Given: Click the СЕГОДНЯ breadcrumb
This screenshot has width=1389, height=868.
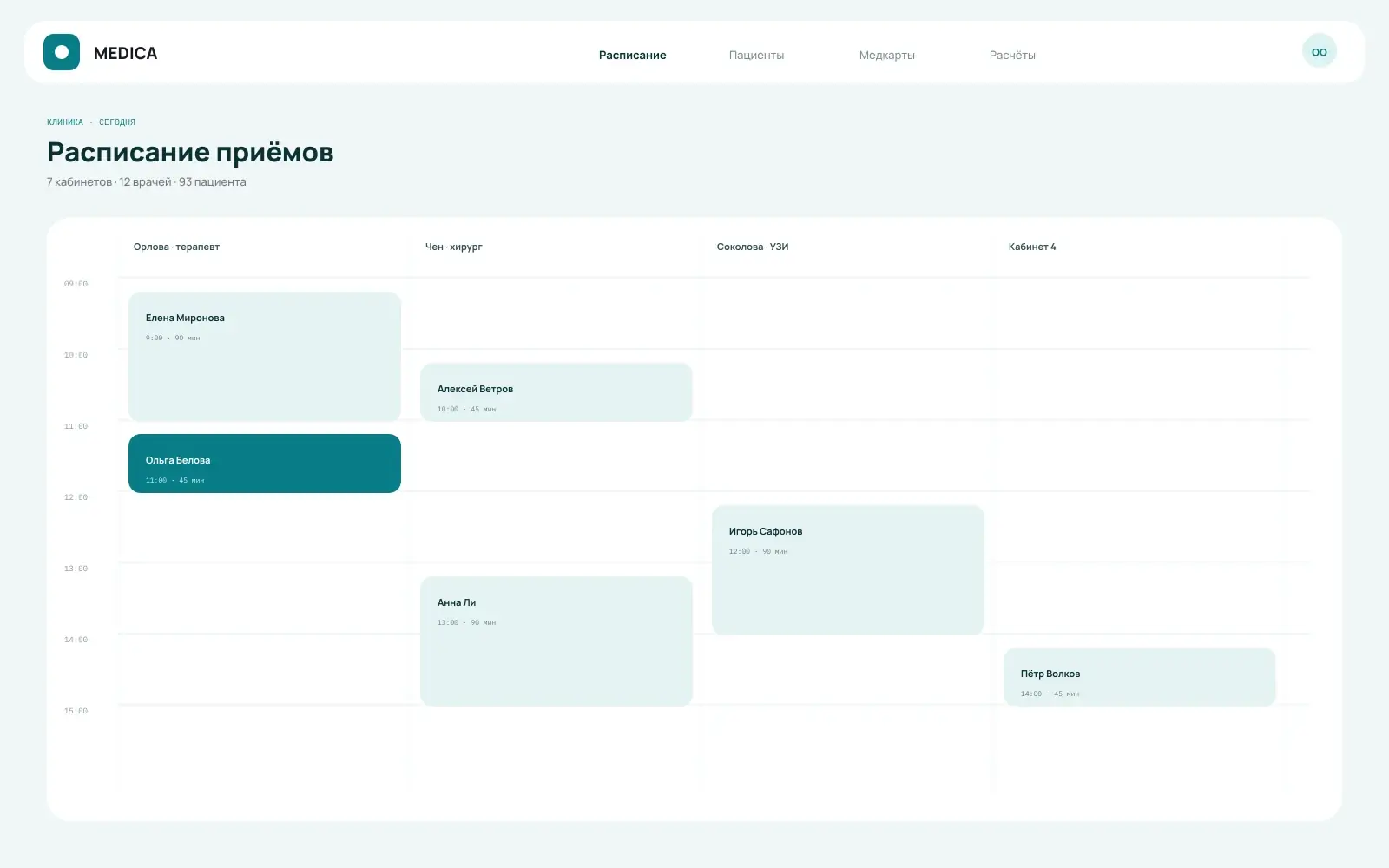Looking at the screenshot, I should point(117,122).
